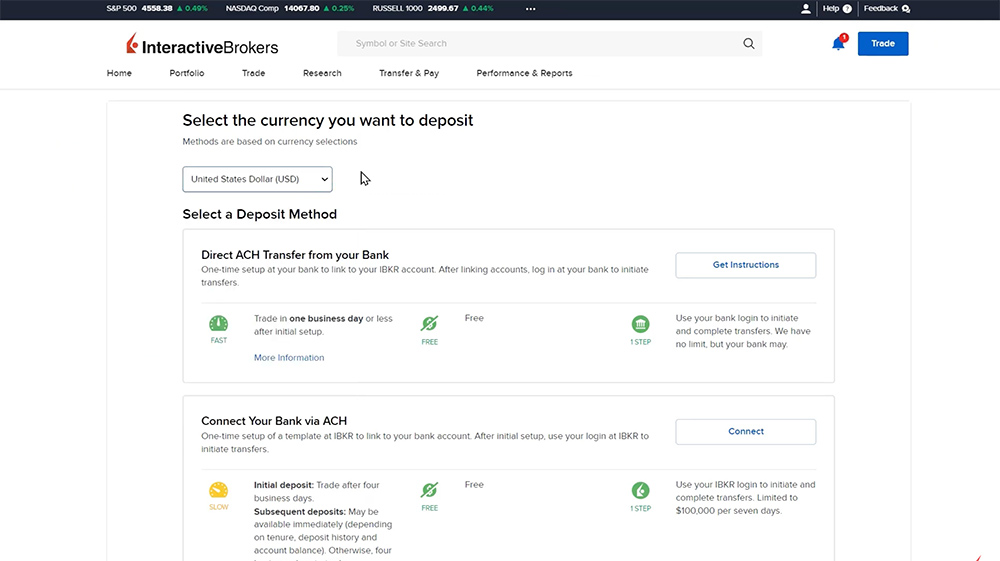This screenshot has width=1000, height=561.
Task: Click the notification bell icon
Action: click(x=838, y=44)
